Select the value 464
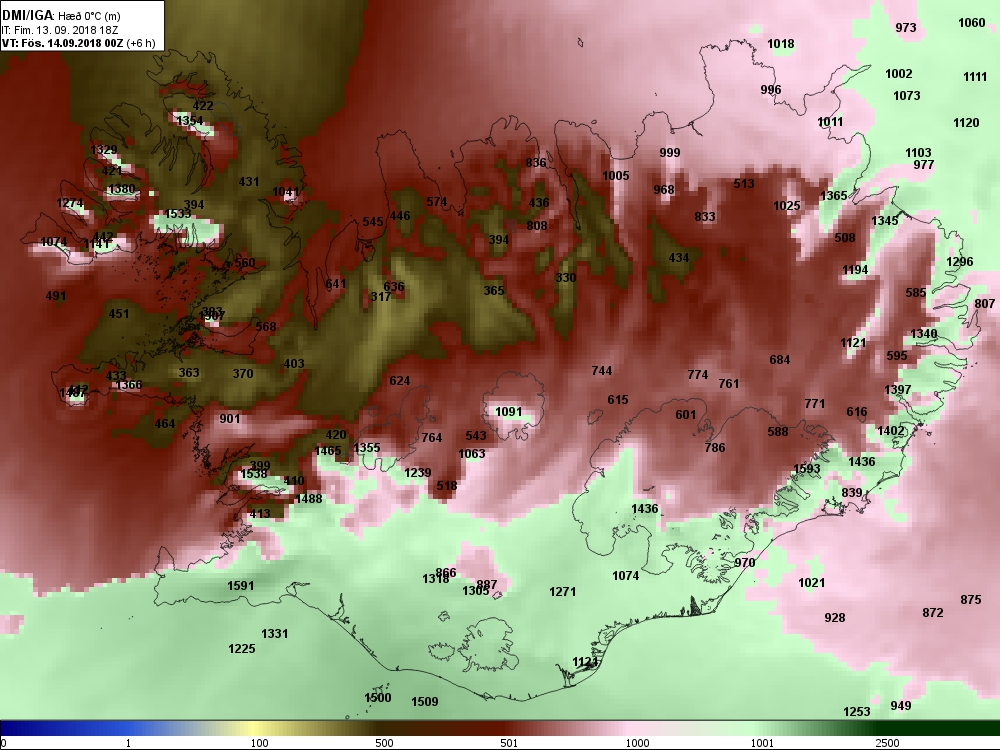This screenshot has height=750, width=1000. (165, 424)
